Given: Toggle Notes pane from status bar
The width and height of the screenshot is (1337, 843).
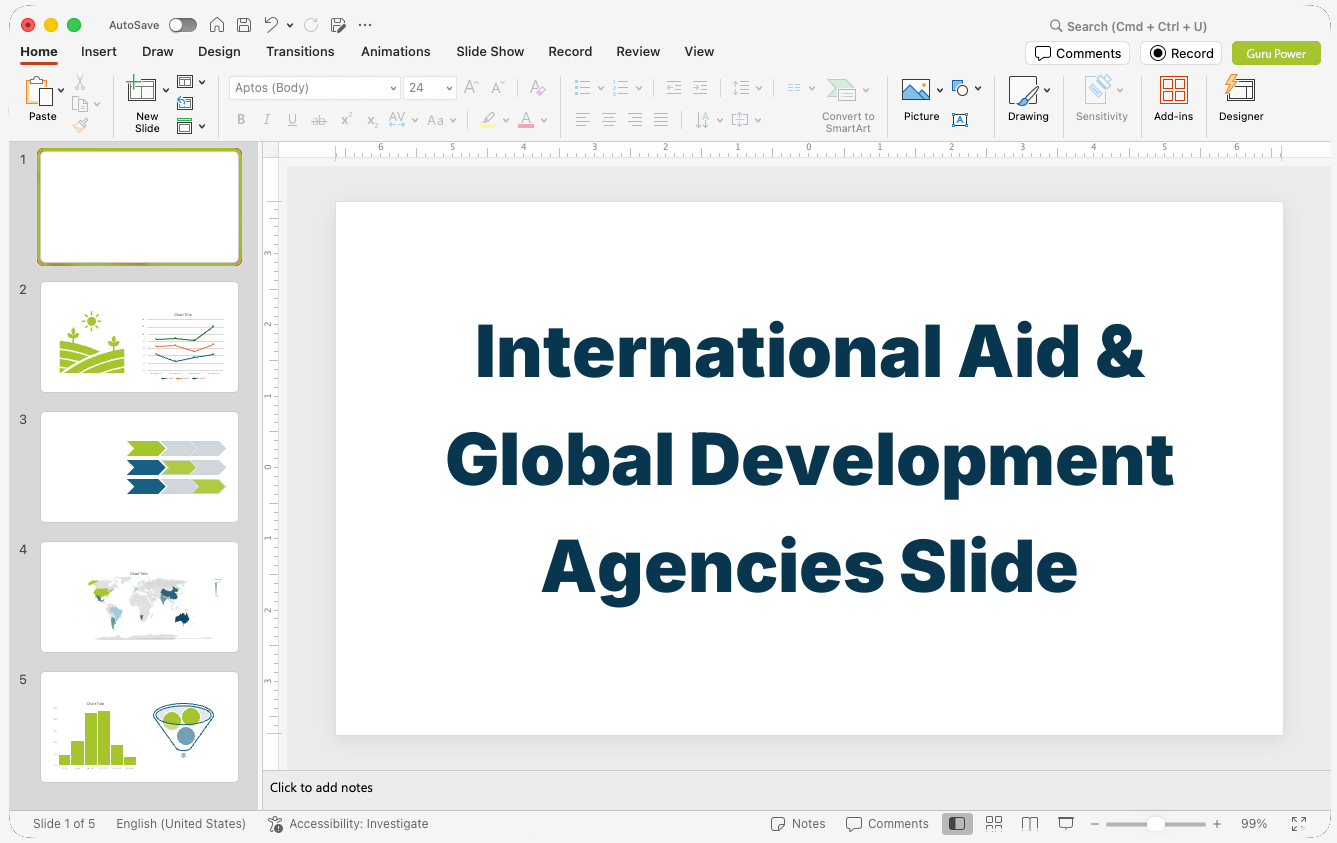Looking at the screenshot, I should (x=798, y=824).
